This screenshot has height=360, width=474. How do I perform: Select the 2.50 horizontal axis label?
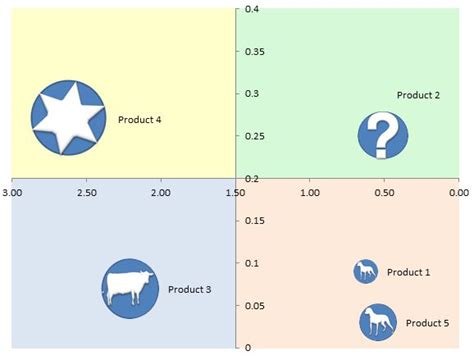[87, 193]
